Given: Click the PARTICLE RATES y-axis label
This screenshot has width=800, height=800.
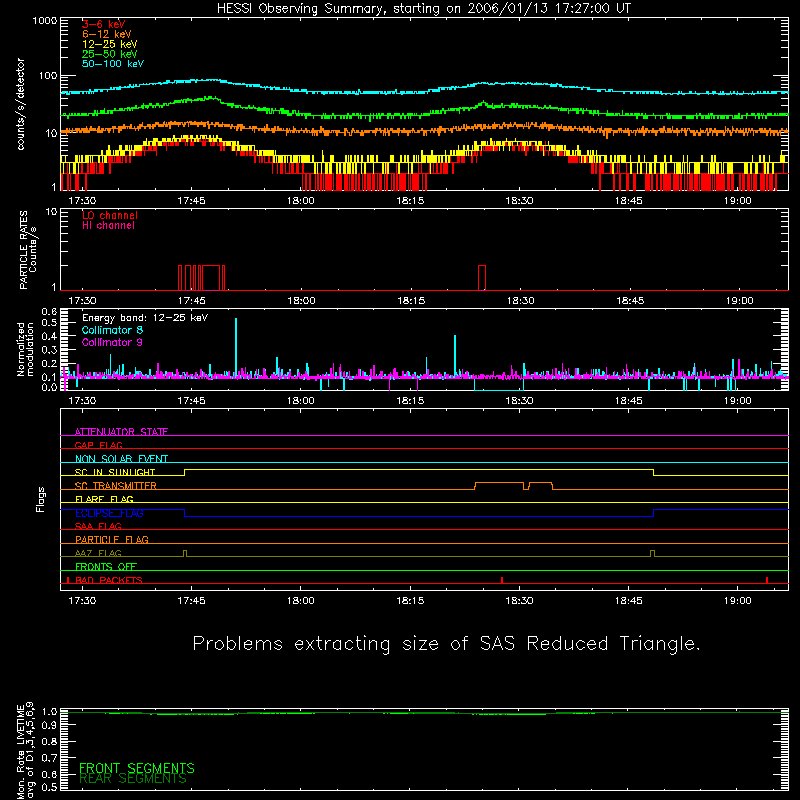Looking at the screenshot, I should coord(28,250).
